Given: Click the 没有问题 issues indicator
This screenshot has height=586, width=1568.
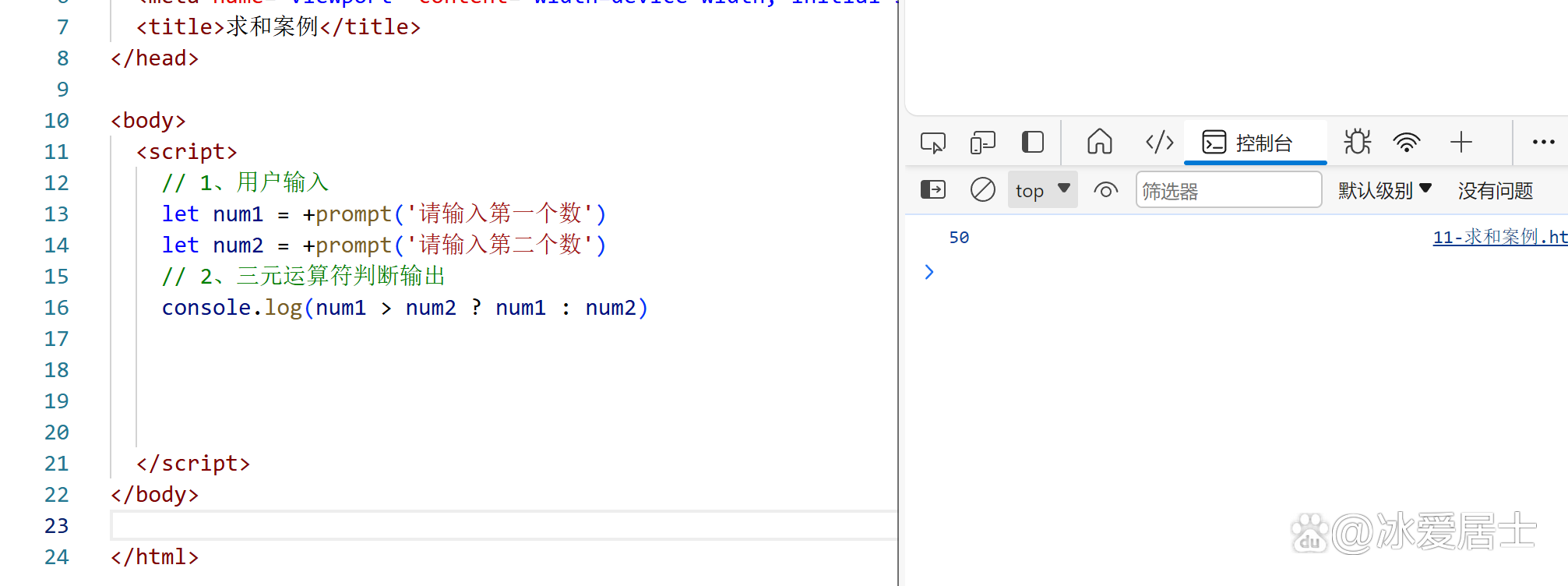Looking at the screenshot, I should pyautogui.click(x=1496, y=190).
